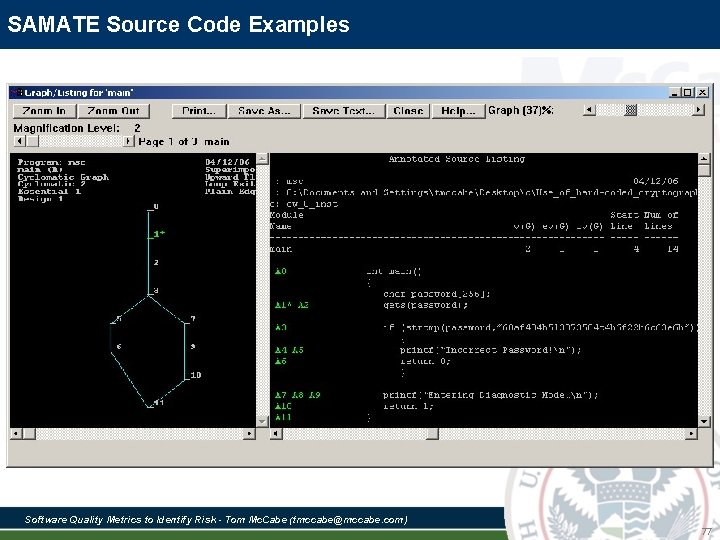Screen dimensions: 720x540
Task: Select graph node 11
Action: (158, 402)
